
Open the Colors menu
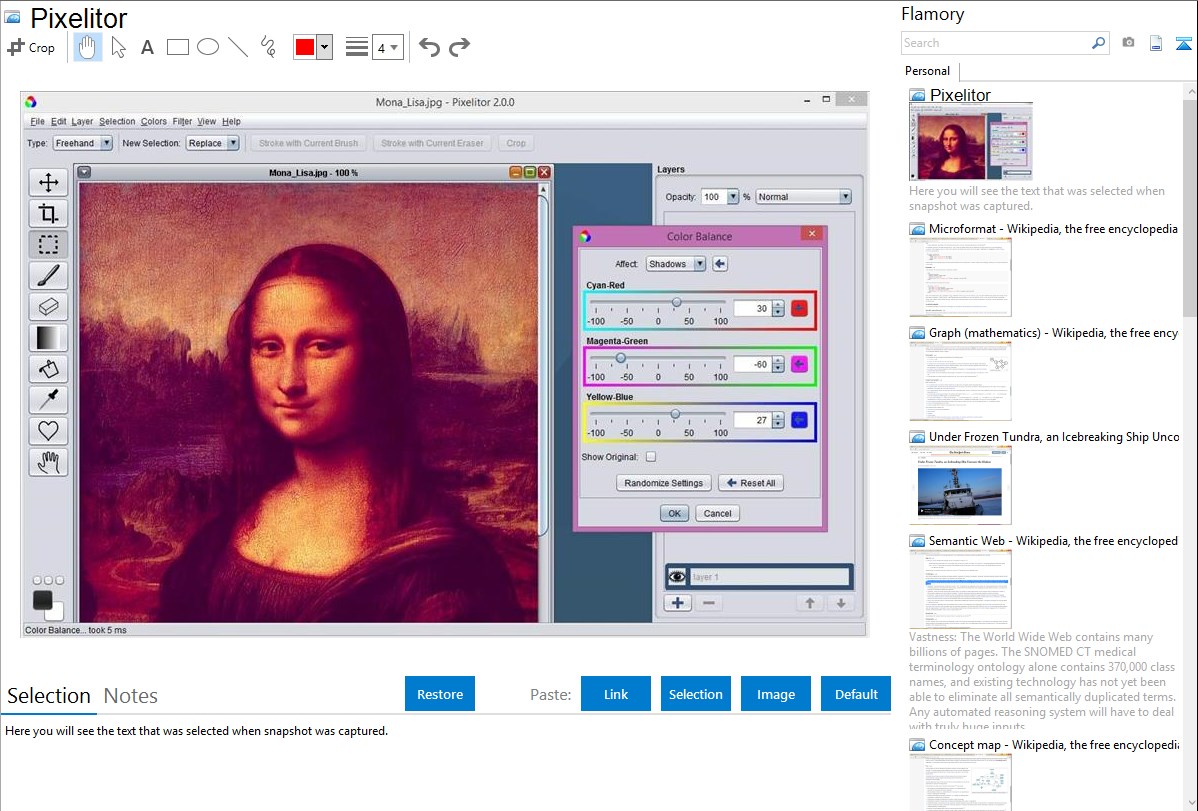(154, 122)
